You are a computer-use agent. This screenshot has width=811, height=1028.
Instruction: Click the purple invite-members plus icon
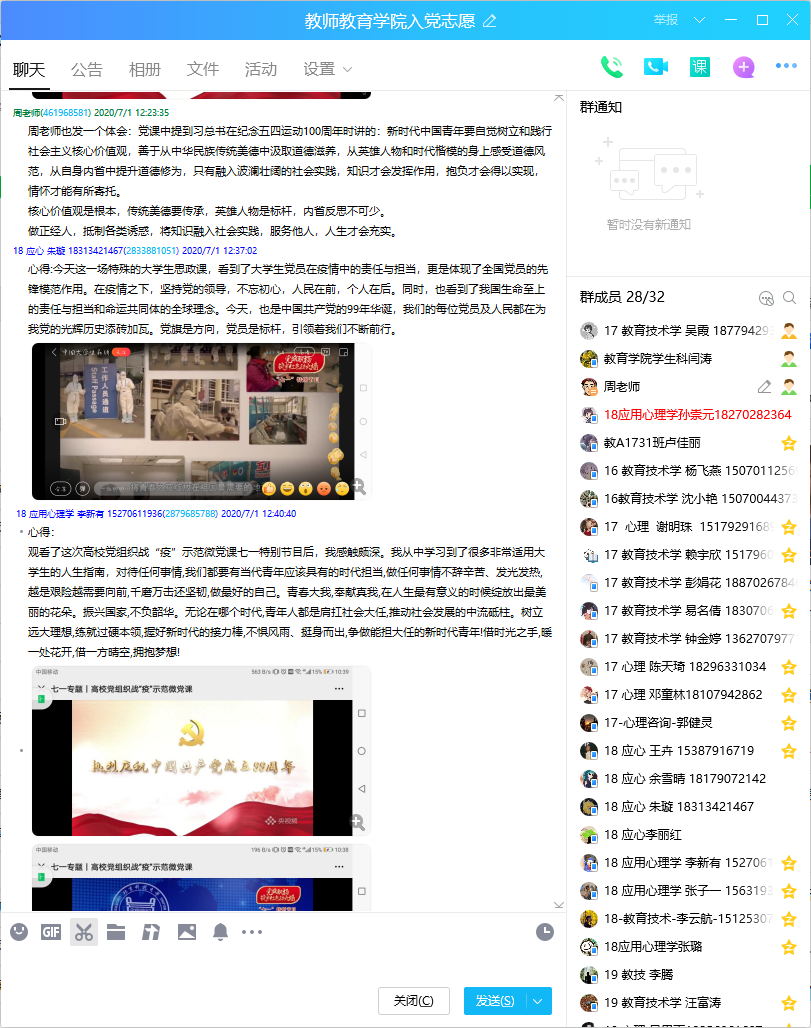pos(743,67)
